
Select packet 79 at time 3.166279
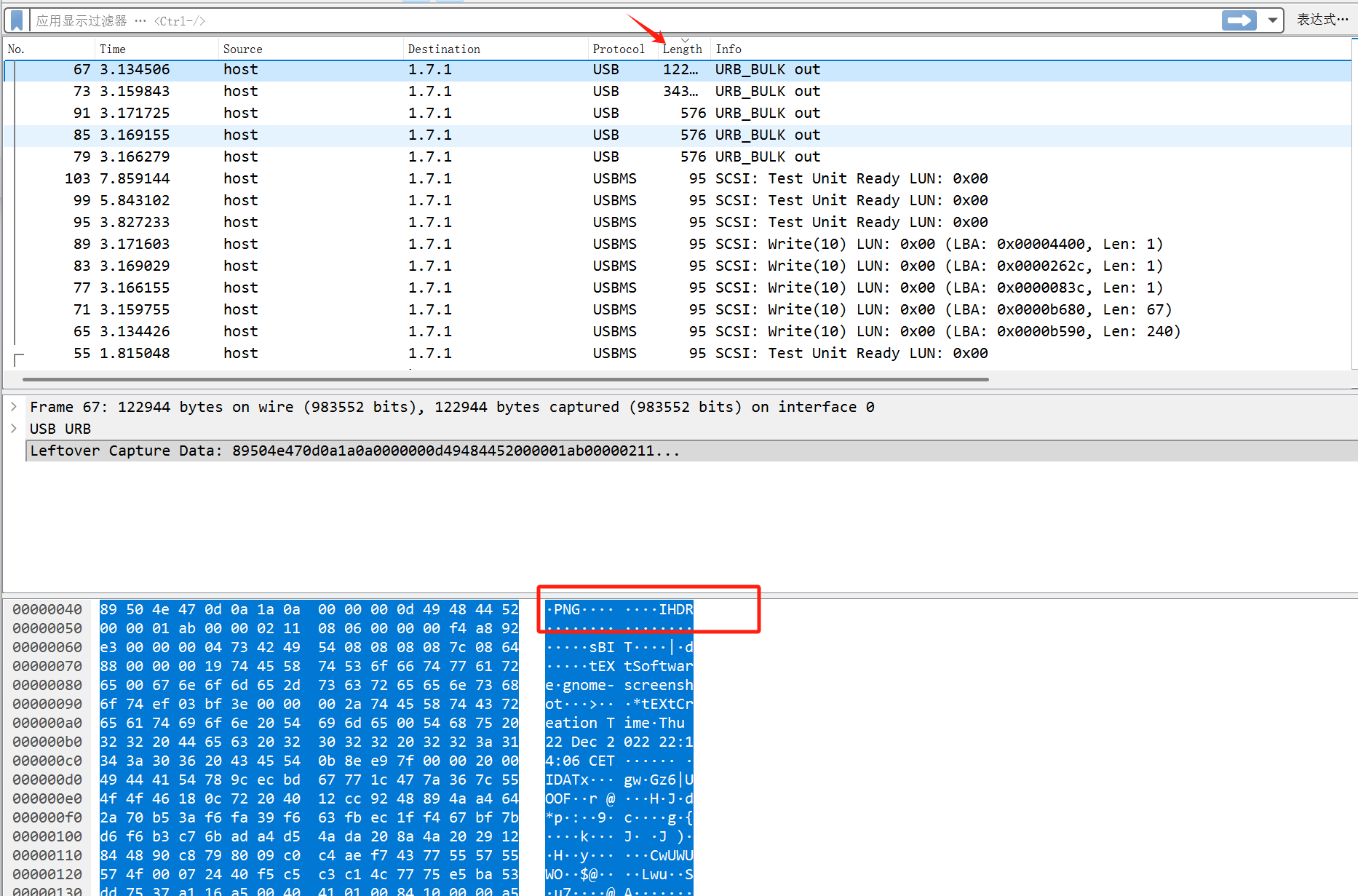tap(677, 157)
